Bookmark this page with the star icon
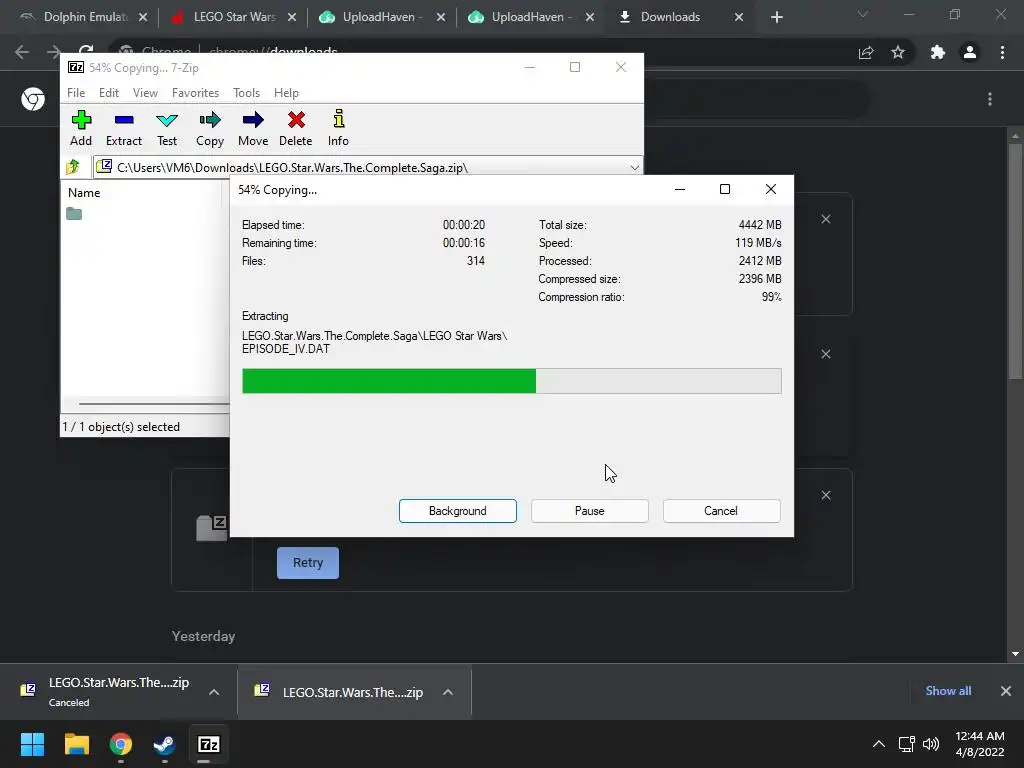 [x=898, y=52]
